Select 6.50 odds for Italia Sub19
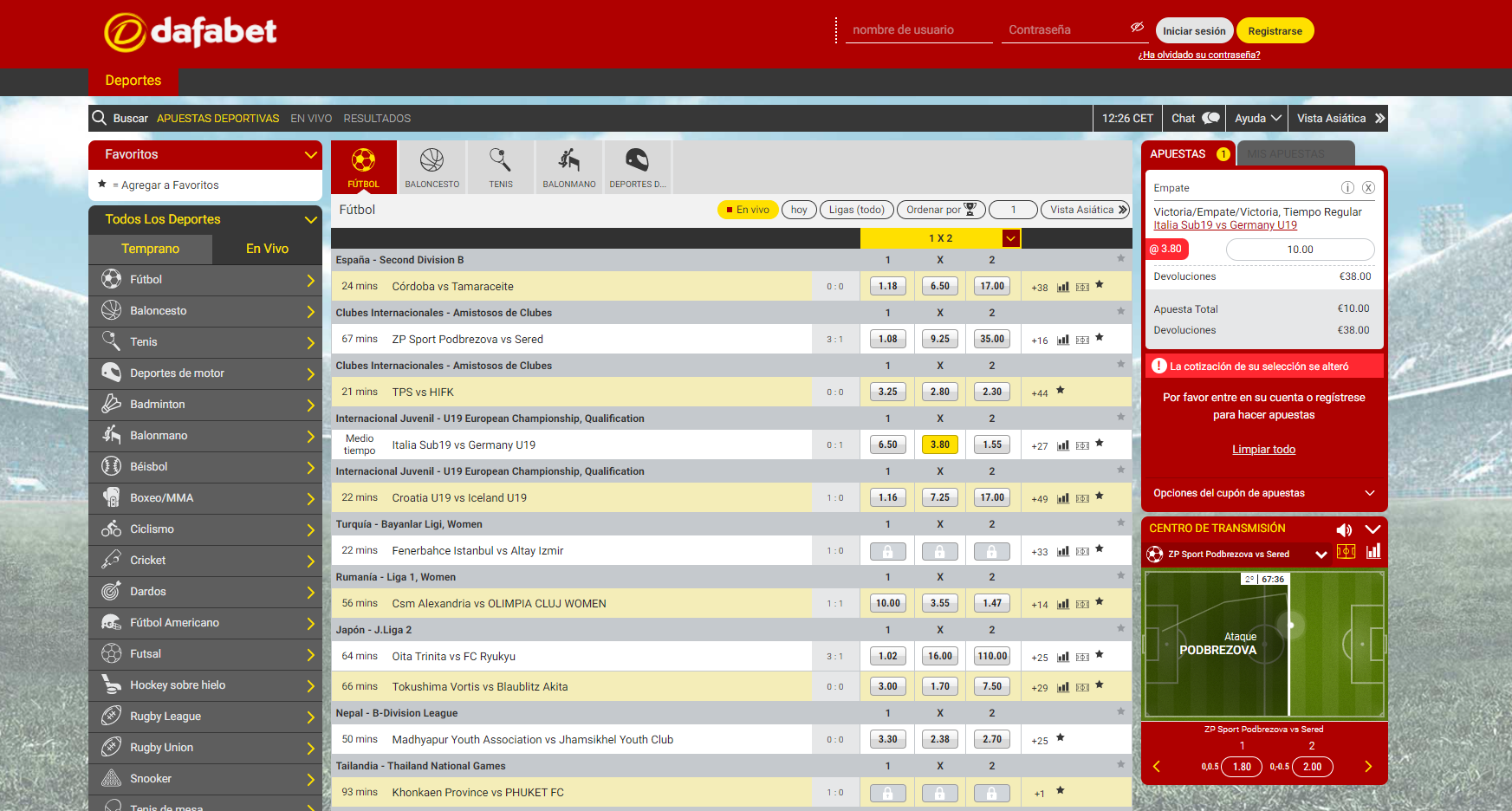 [x=887, y=444]
